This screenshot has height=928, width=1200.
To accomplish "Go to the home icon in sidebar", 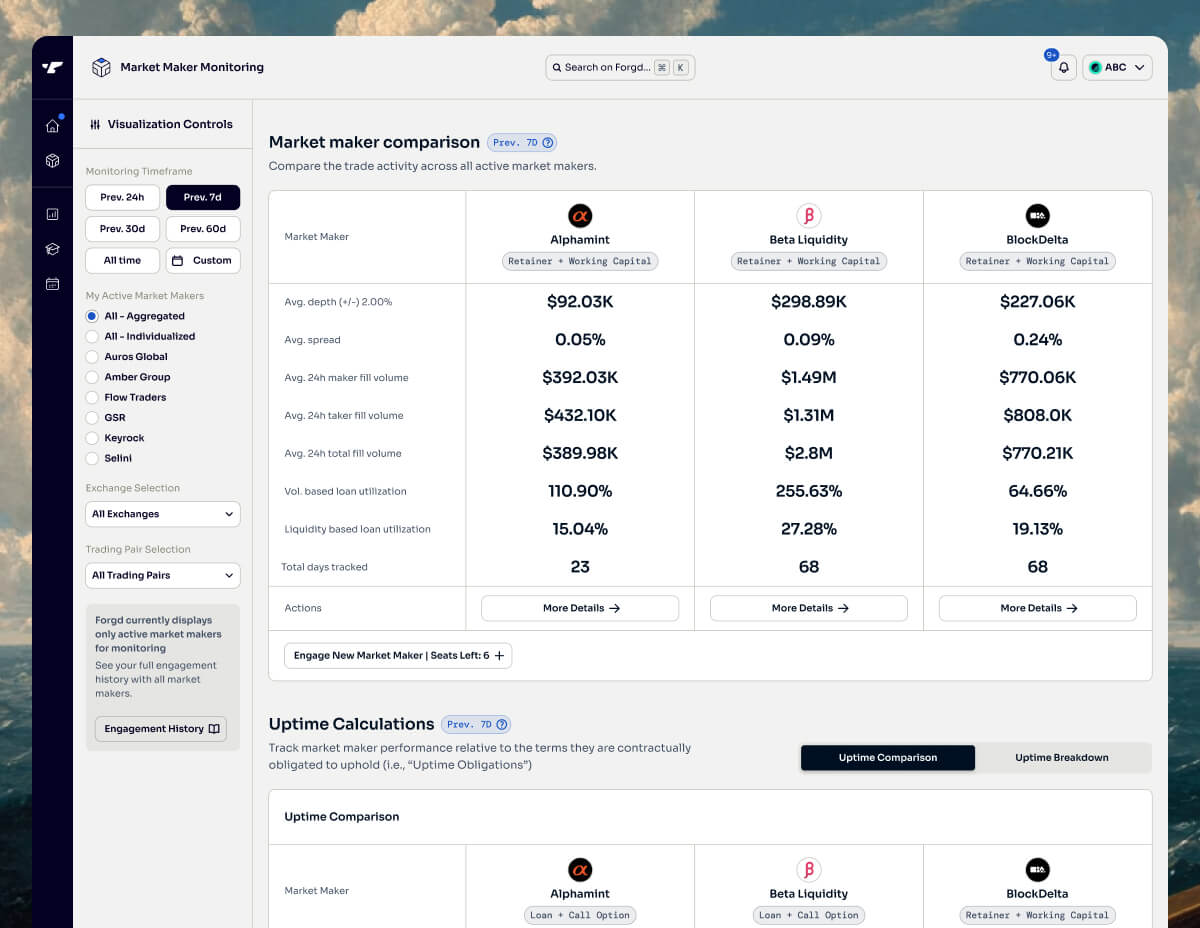I will (52, 126).
